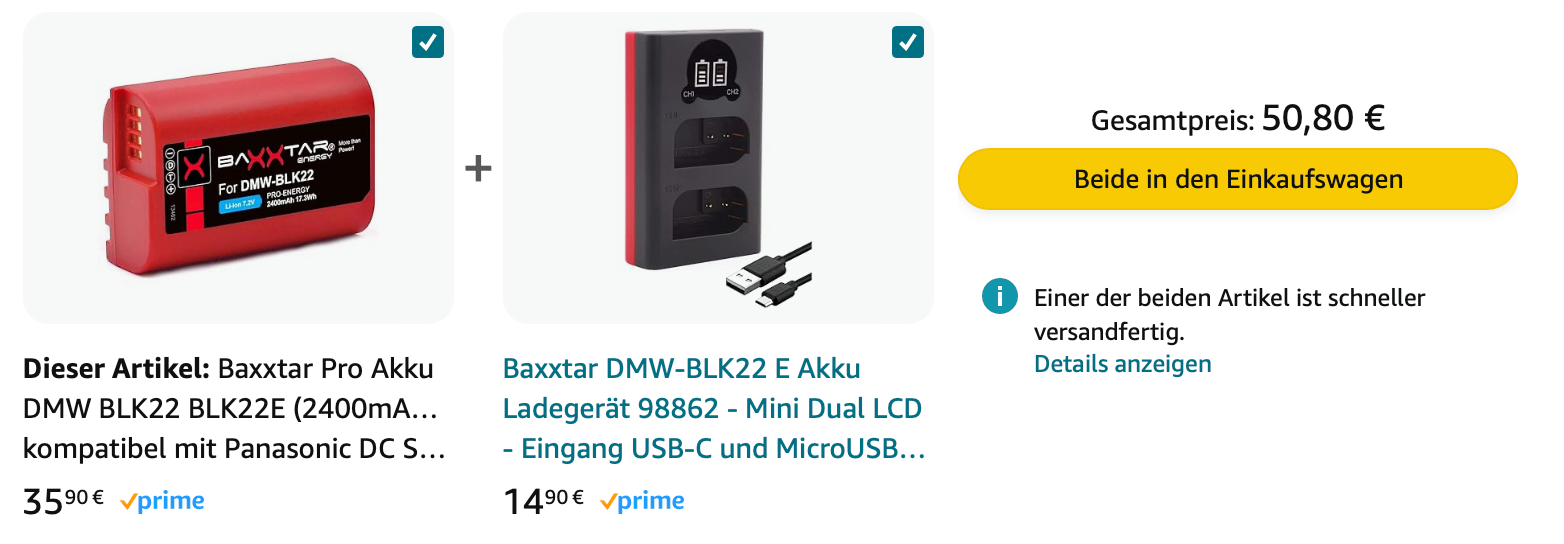
Task: Click the Dieser Artikel Baxxtar Pro Akku title
Action: point(234,408)
